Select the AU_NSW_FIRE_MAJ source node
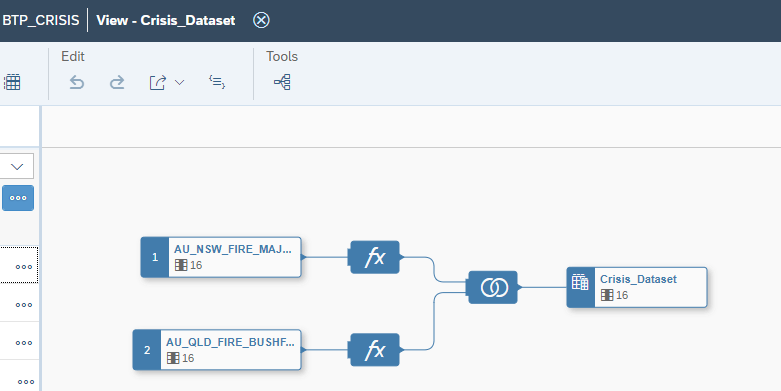 click(221, 257)
